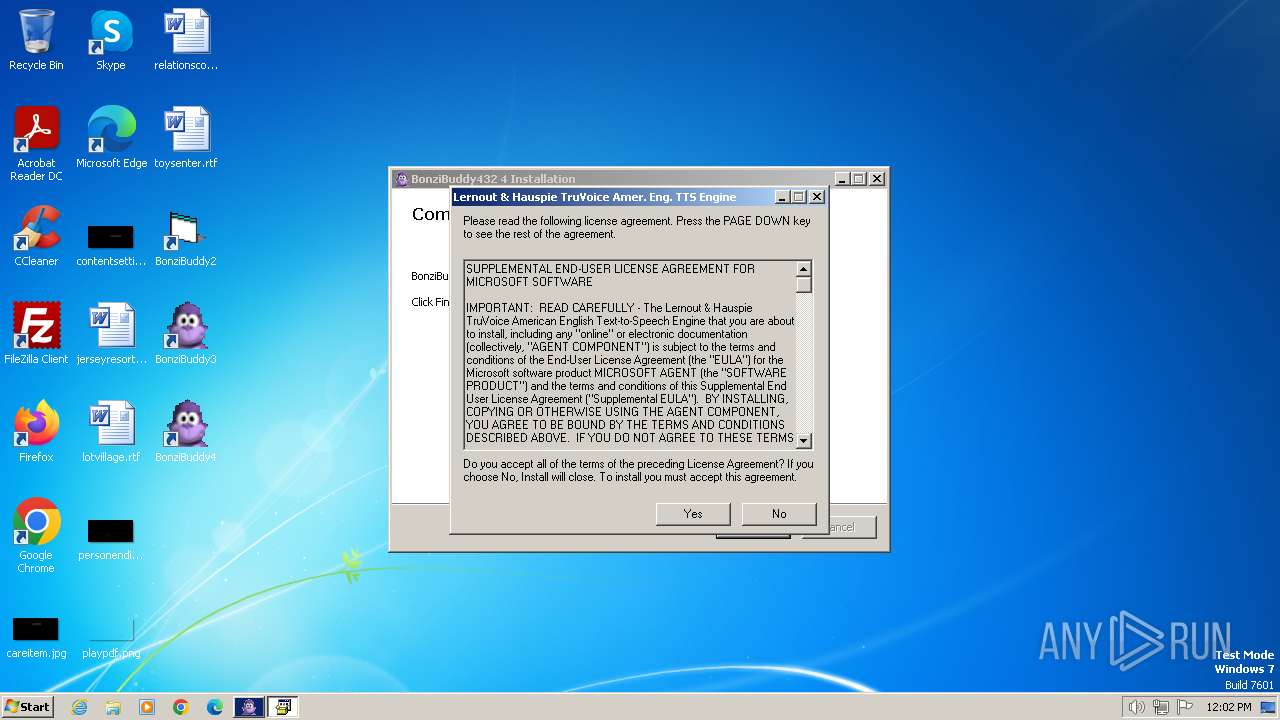The height and width of the screenshot is (720, 1280).
Task: Accept the license by clicking Yes
Action: click(693, 513)
